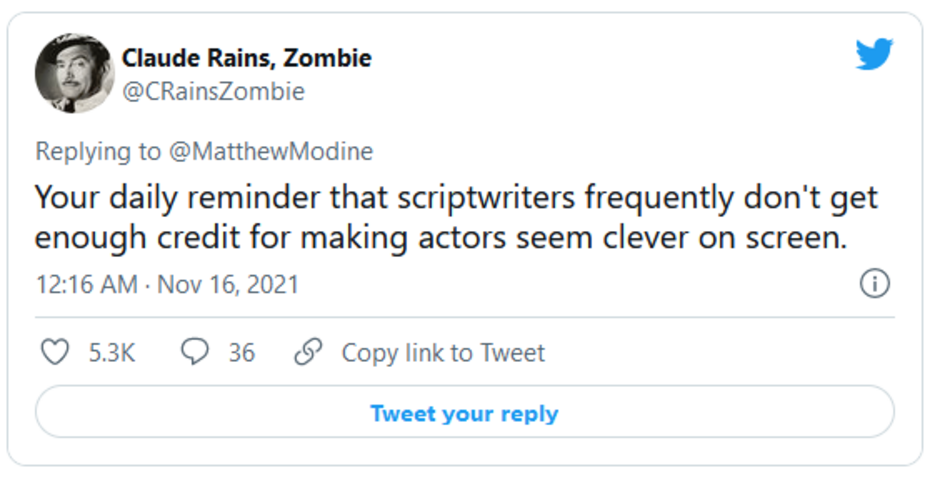This screenshot has height=478, width=930.
Task: Click the display name Claude Rains, Zombie
Action: [246, 58]
